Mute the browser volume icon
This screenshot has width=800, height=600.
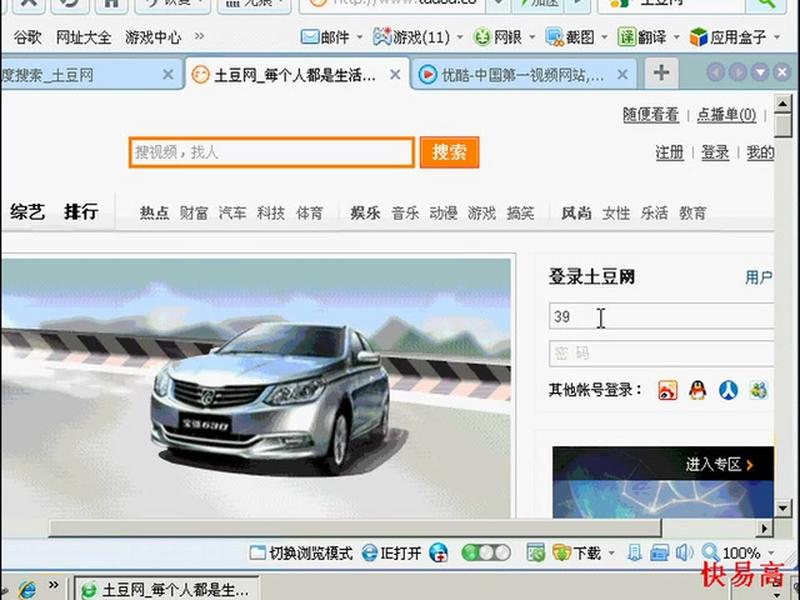point(684,551)
